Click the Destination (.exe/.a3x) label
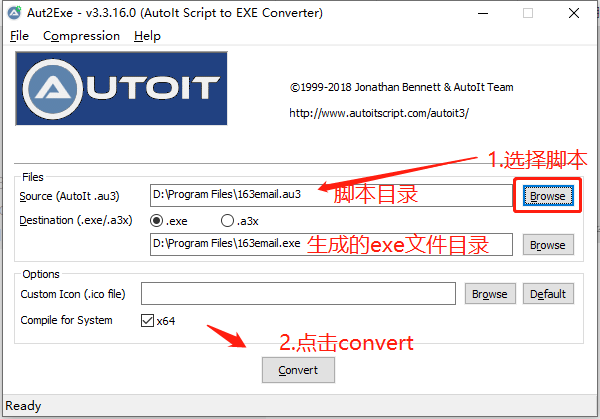 [76, 220]
